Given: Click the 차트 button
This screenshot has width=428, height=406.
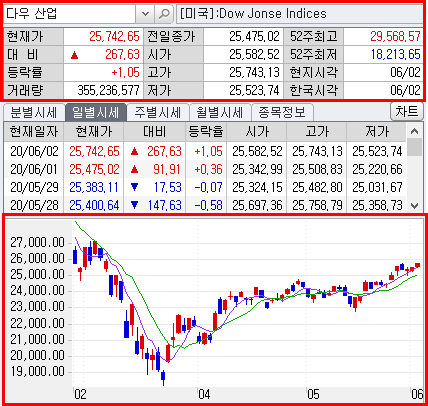Looking at the screenshot, I should click(407, 111).
